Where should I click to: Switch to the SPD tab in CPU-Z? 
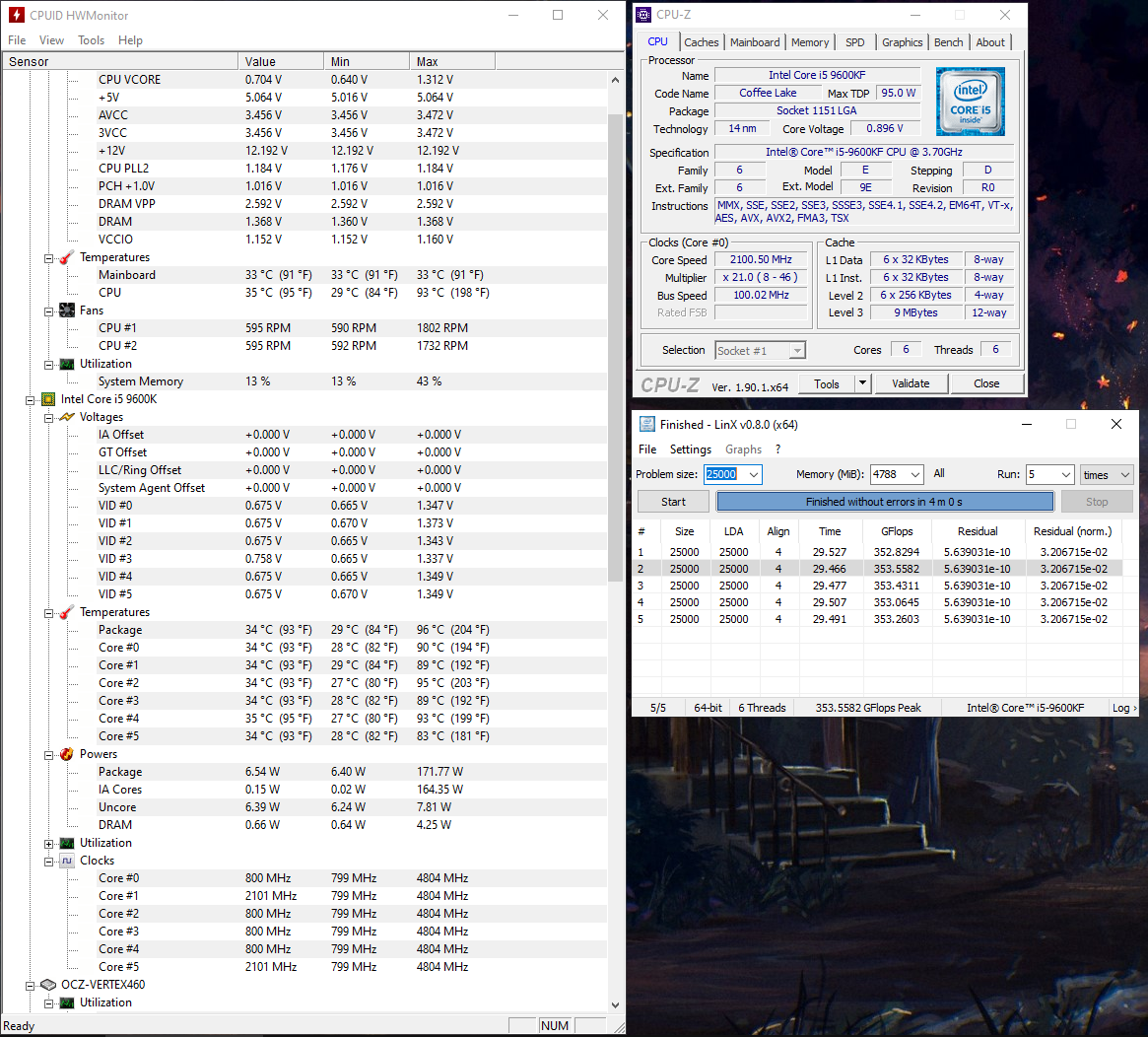pos(855,42)
